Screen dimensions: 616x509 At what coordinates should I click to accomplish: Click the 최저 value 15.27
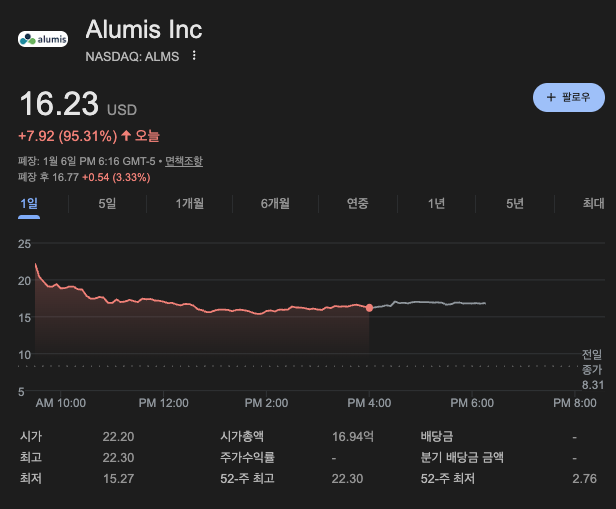click(x=118, y=479)
